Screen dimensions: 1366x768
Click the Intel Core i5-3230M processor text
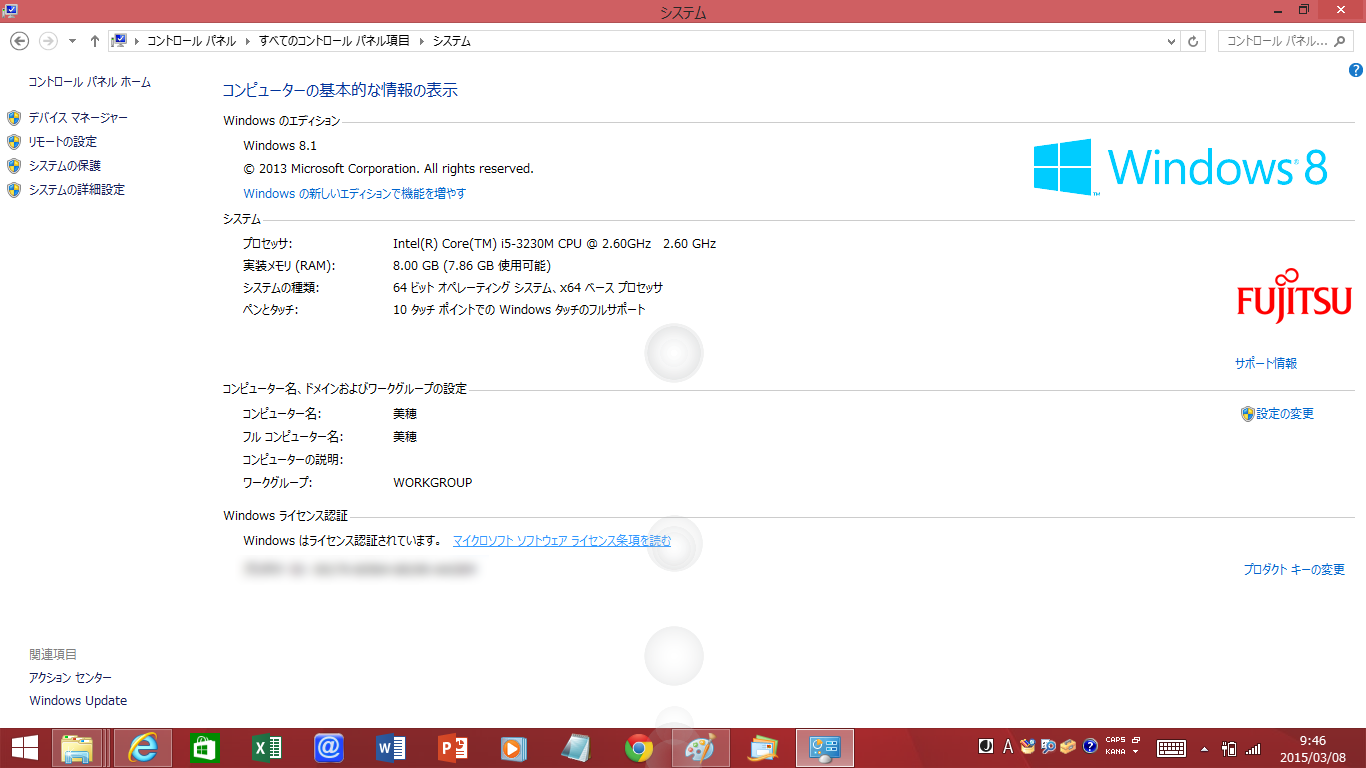click(555, 244)
